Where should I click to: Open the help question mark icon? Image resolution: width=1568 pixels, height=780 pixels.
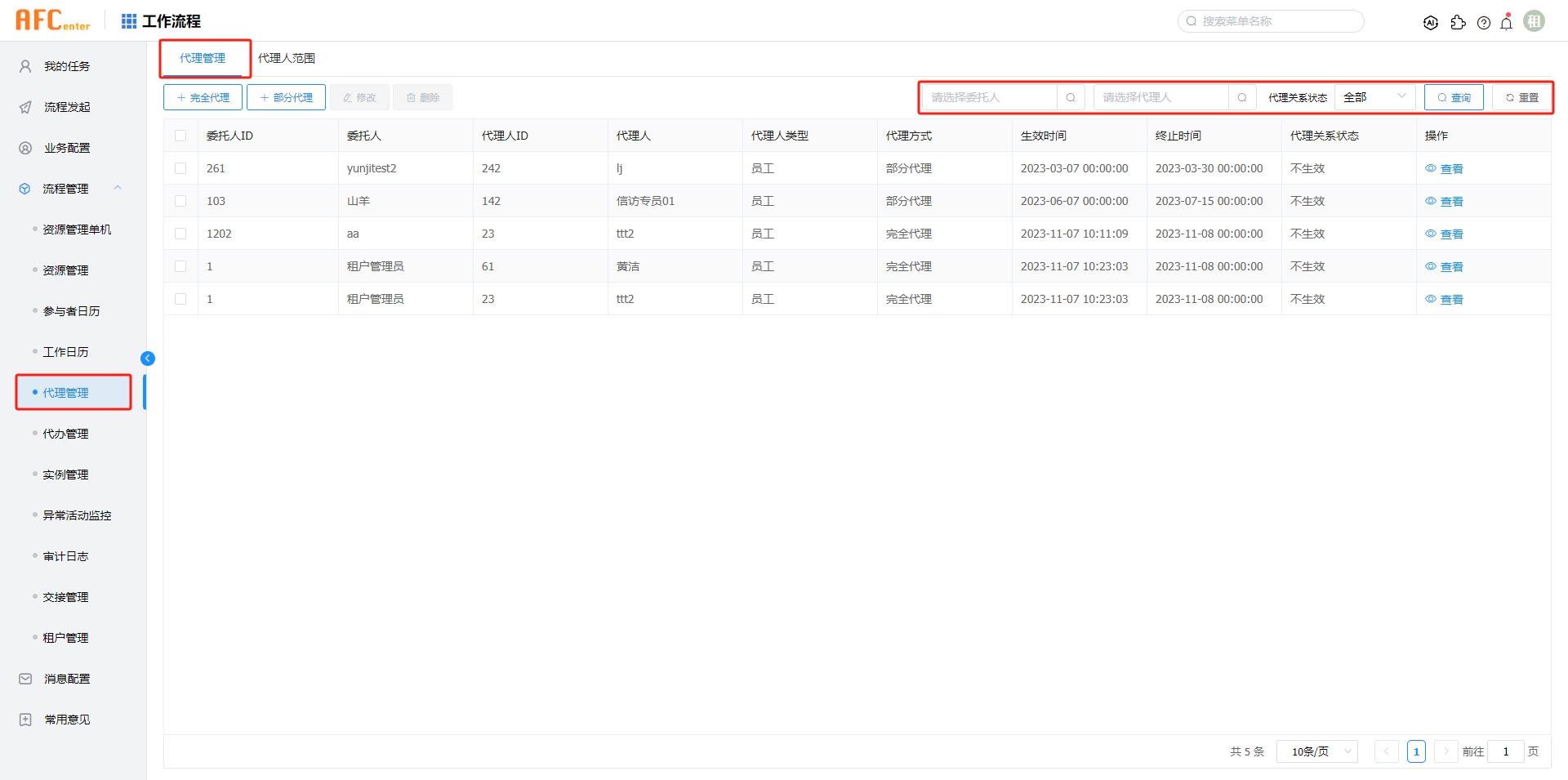1484,22
